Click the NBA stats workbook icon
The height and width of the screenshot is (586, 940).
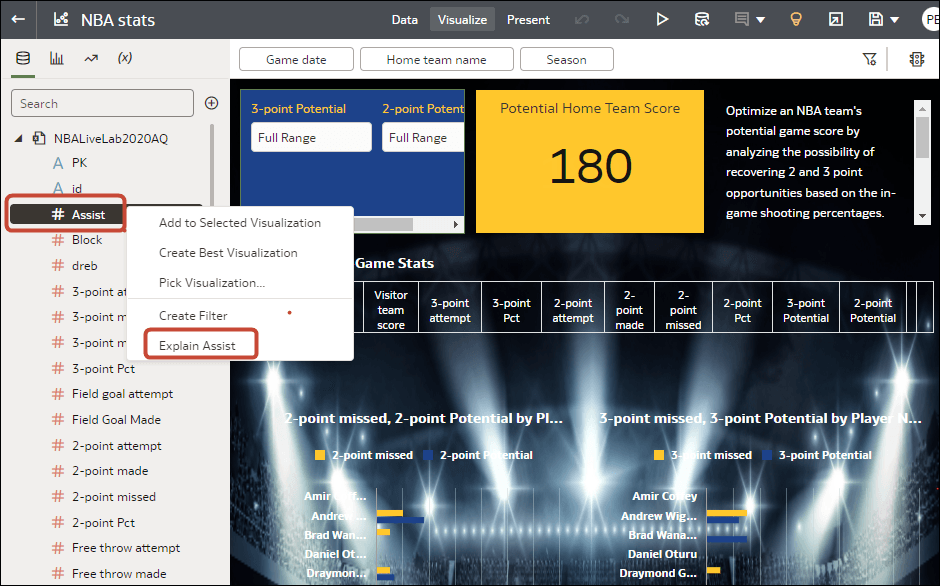point(61,19)
